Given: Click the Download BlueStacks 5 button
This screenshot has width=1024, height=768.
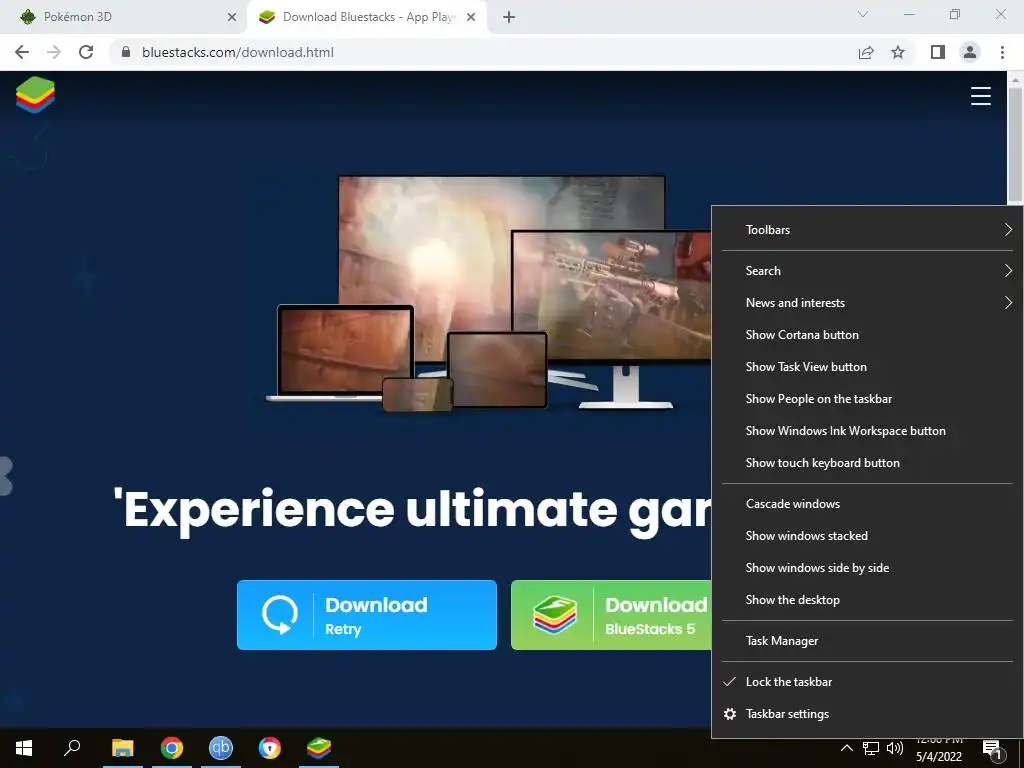Looking at the screenshot, I should coord(611,615).
